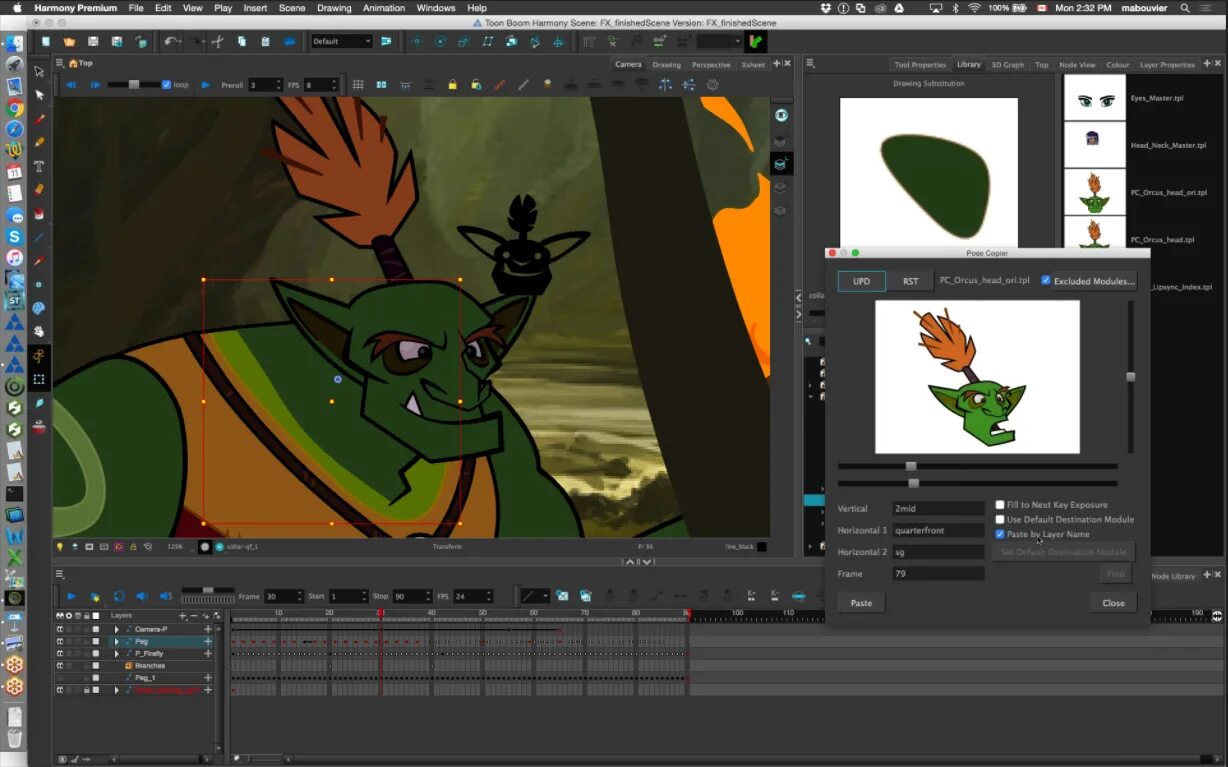Click the timeline Stop stepper arrows
Viewport: 1228px width, 767px height.
tap(428, 596)
